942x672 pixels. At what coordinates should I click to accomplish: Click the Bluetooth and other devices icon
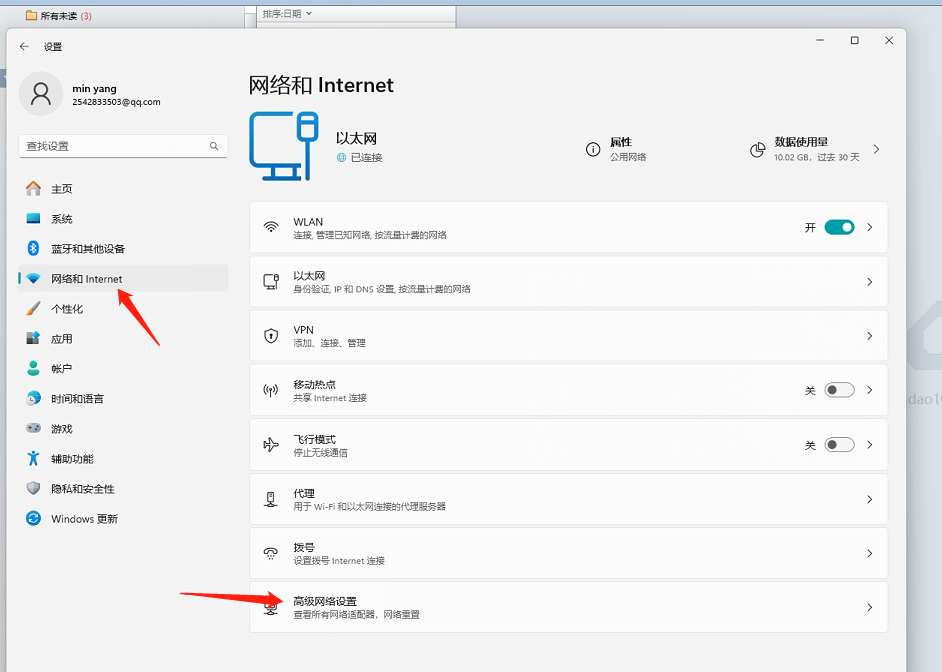pyautogui.click(x=33, y=249)
